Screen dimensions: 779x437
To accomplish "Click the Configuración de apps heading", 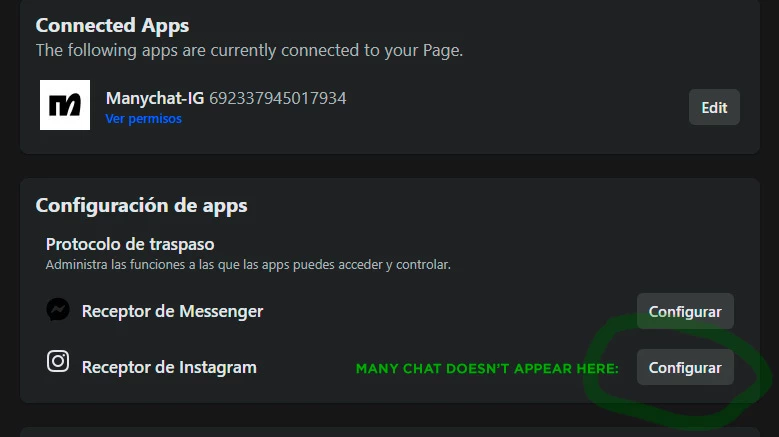I will pos(142,206).
